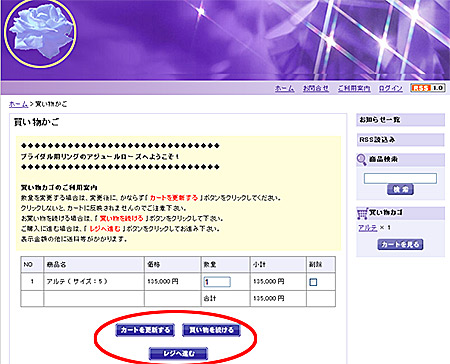Viewport: 450px width, 364px height.
Task: Open お問合せ in the top navigation
Action: point(316,88)
